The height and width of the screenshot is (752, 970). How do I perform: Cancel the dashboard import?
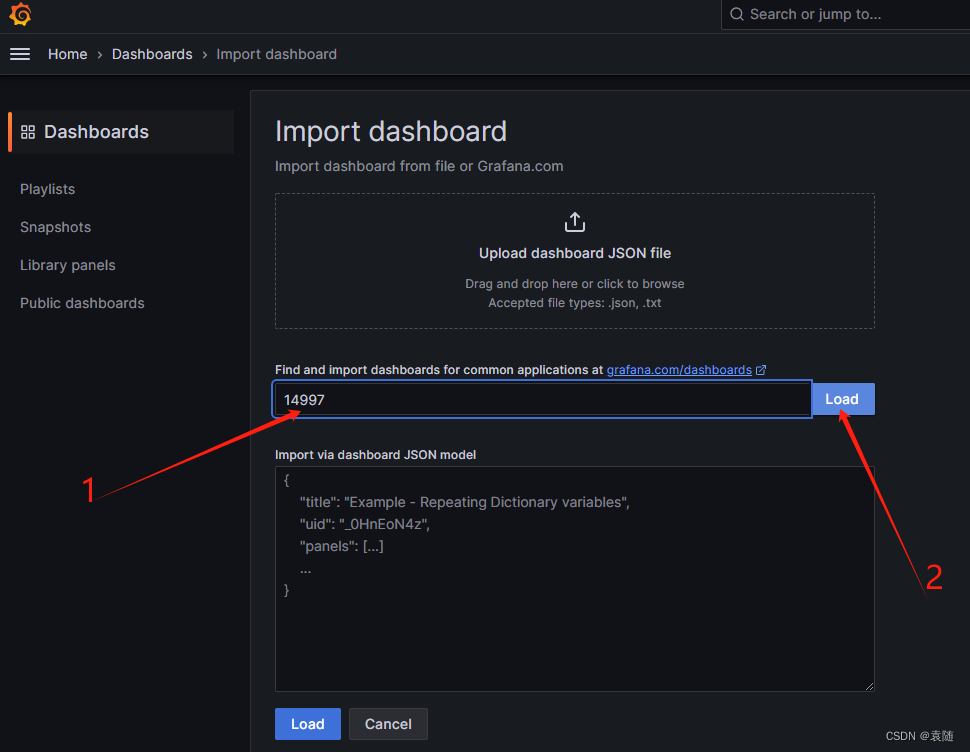pyautogui.click(x=388, y=724)
